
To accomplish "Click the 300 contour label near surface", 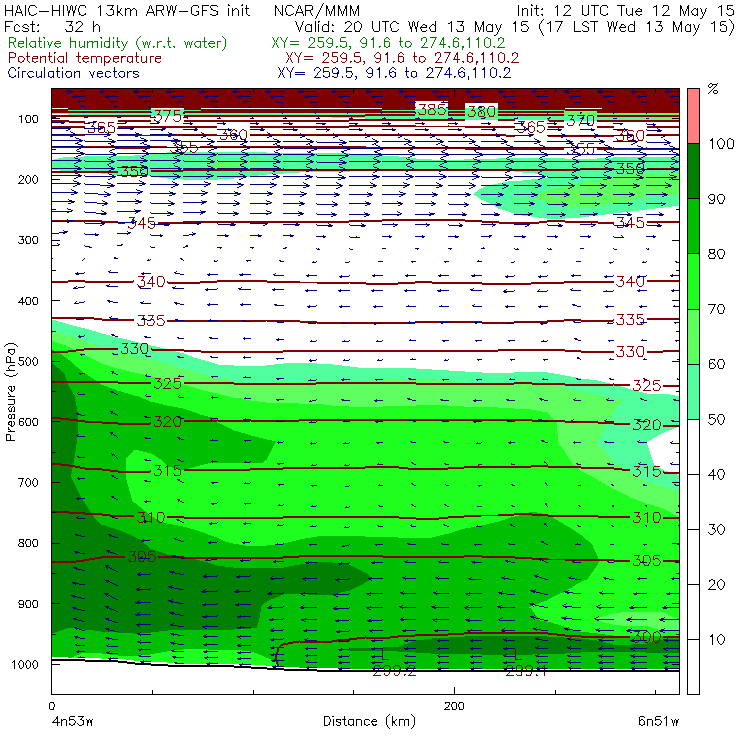I will click(647, 637).
